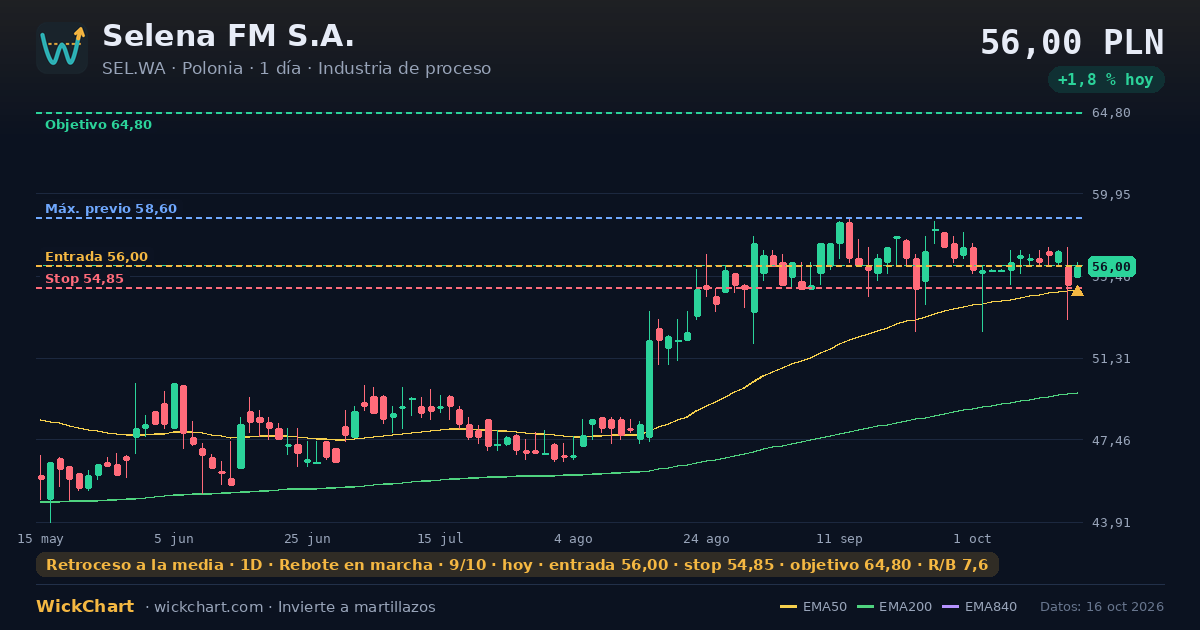The height and width of the screenshot is (630, 1200).
Task: Click the SEL.WA ticker subtitle line
Action: coord(296,68)
